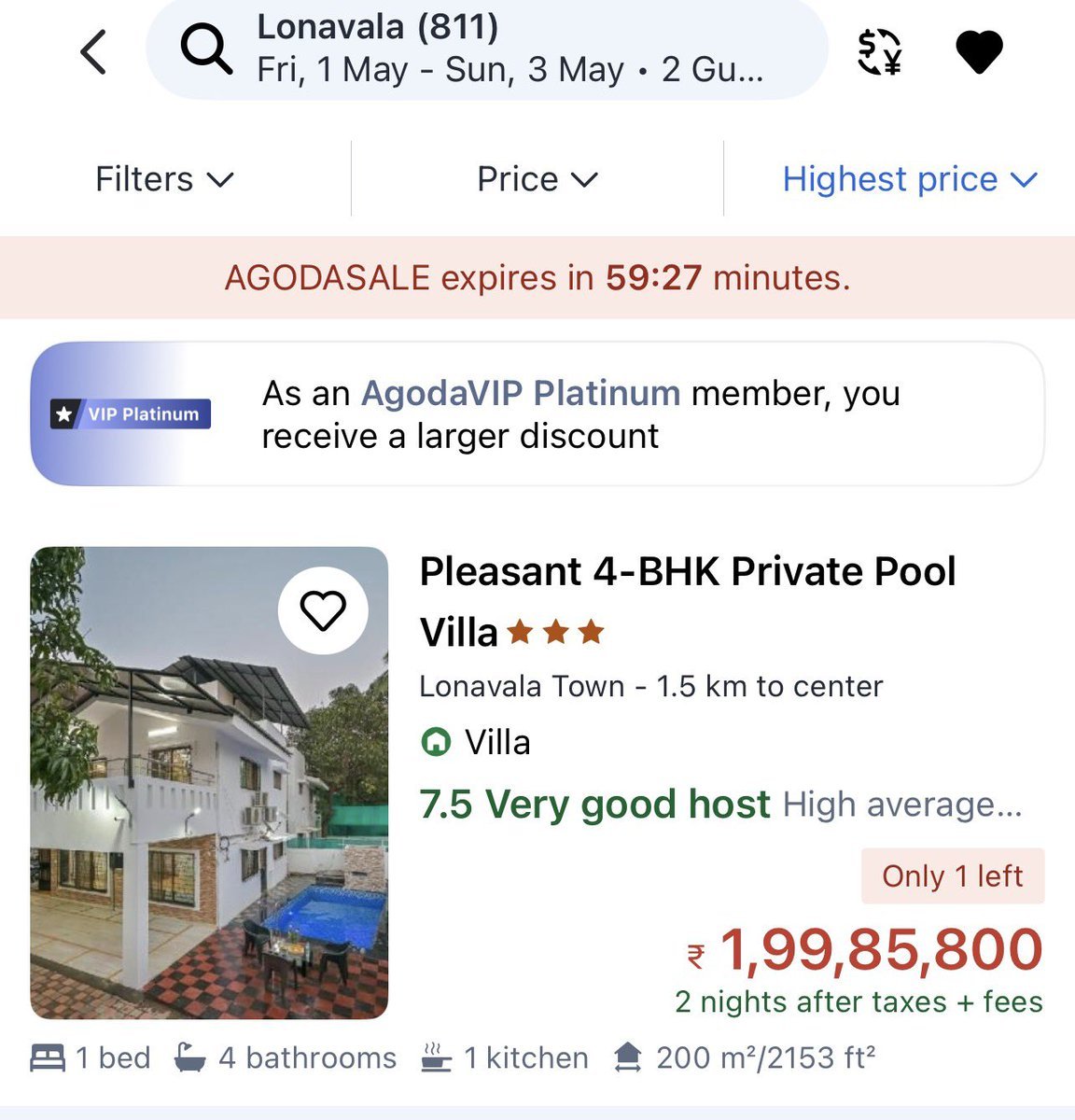Image resolution: width=1075 pixels, height=1120 pixels.
Task: Open the currency exchange icon
Action: [879, 50]
